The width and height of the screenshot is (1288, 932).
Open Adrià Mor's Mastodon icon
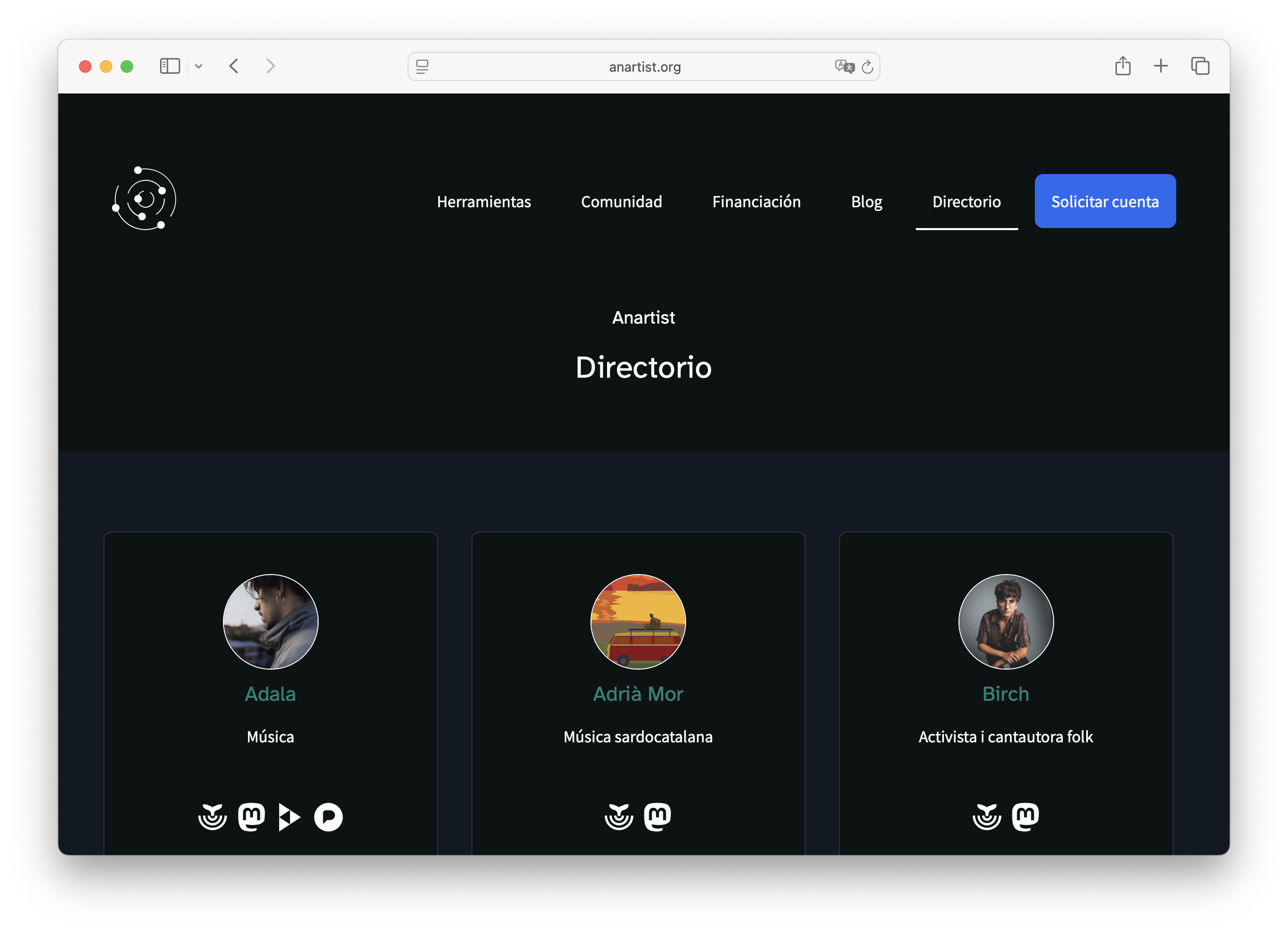(x=657, y=817)
